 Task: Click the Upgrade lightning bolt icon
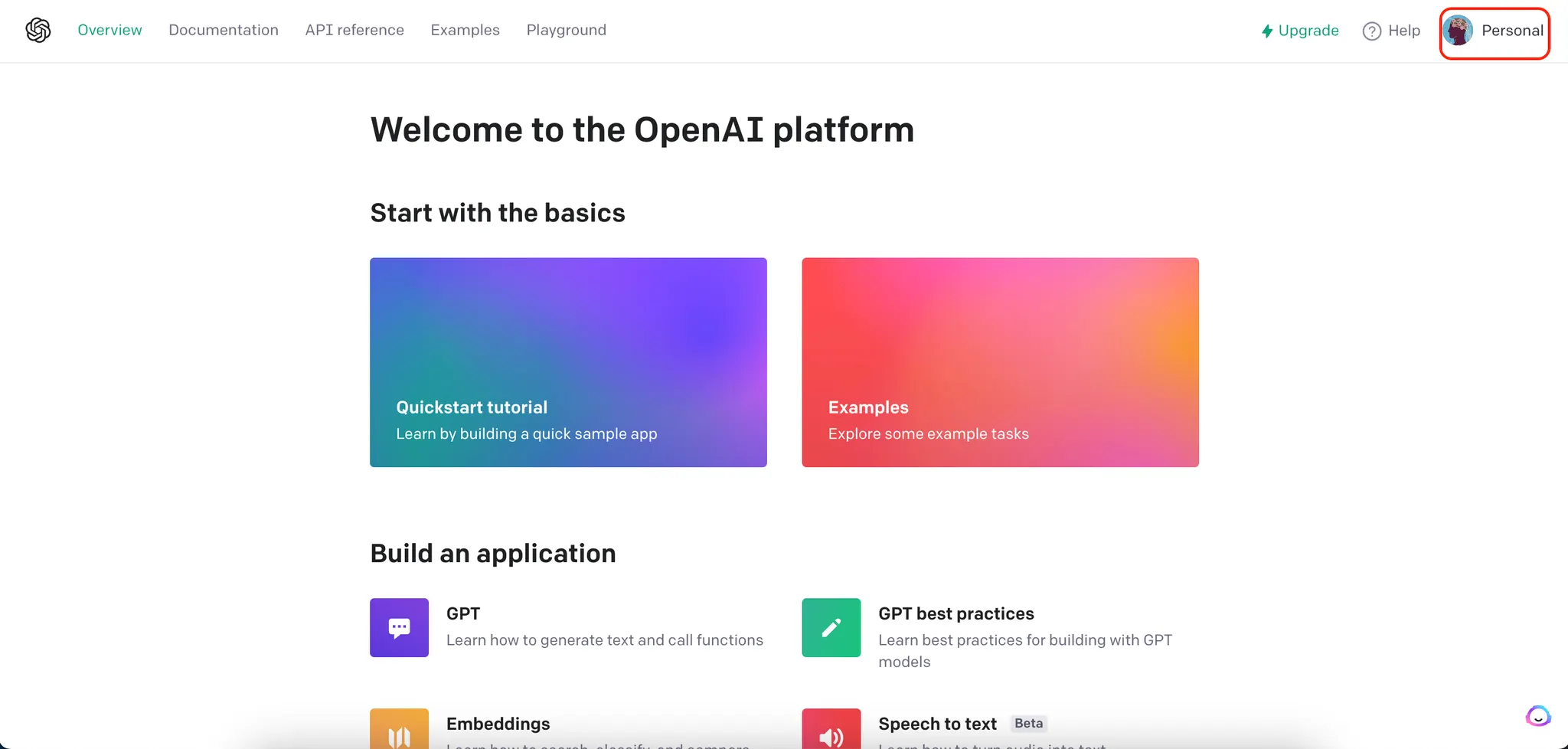pyautogui.click(x=1267, y=31)
